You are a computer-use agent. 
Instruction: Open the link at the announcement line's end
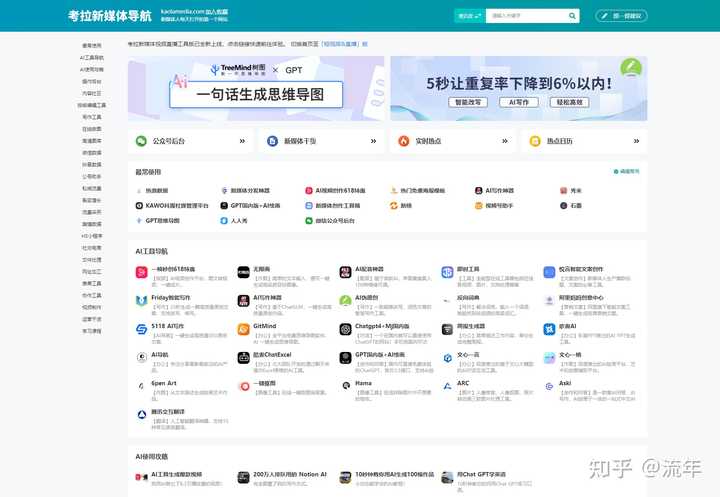(x=344, y=44)
